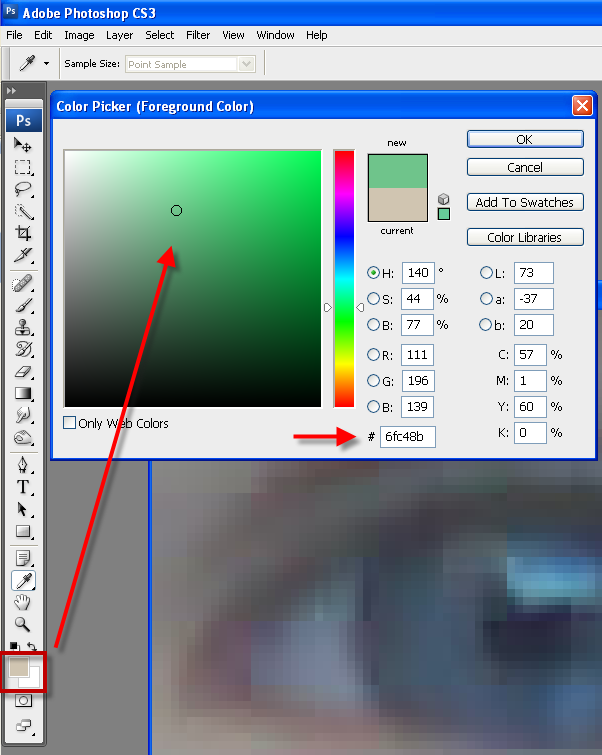Viewport: 602px width, 755px height.
Task: Click the C cyan percentage field
Action: (530, 355)
